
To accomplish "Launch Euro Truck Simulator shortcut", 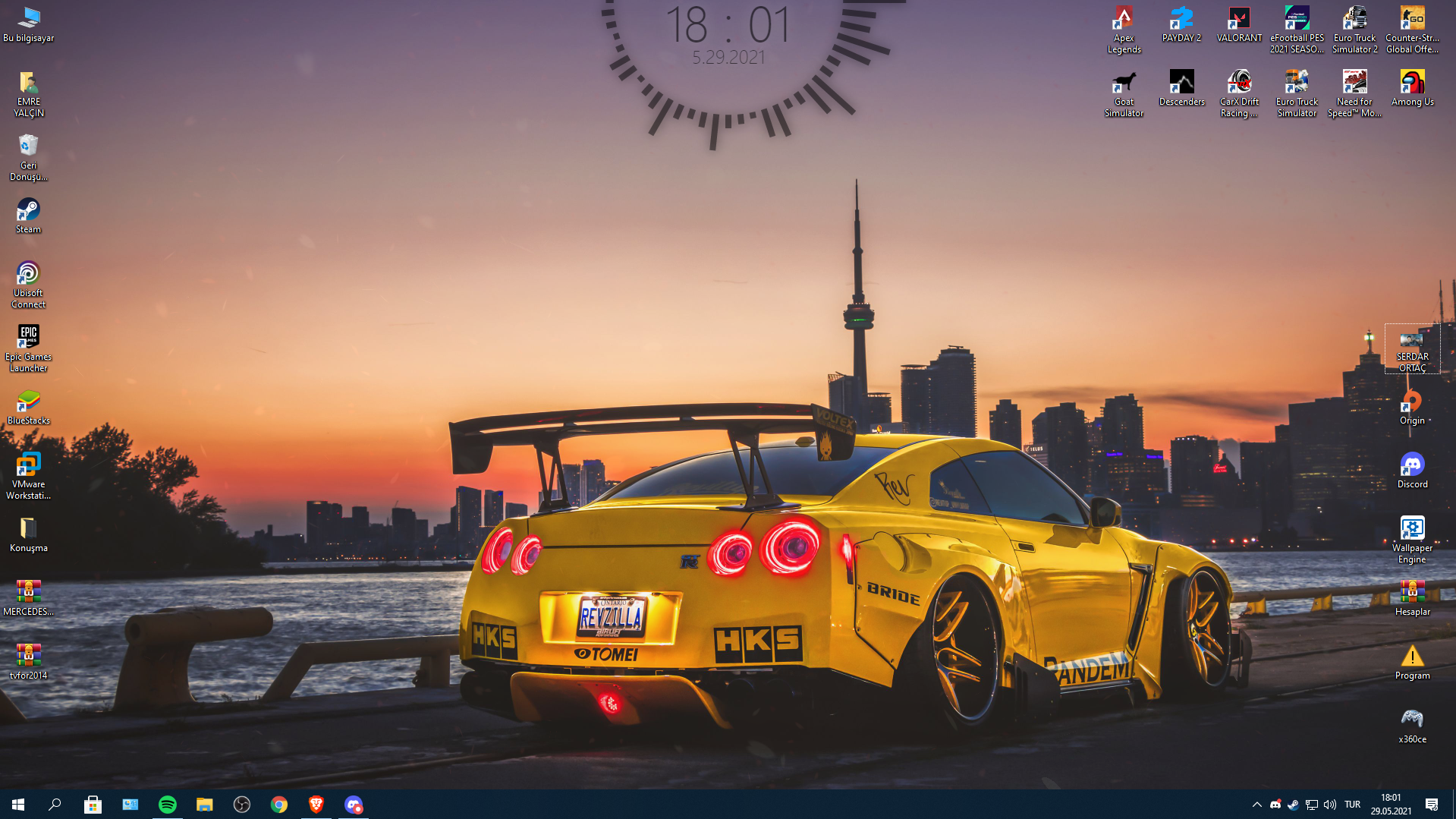I will pos(1297,94).
